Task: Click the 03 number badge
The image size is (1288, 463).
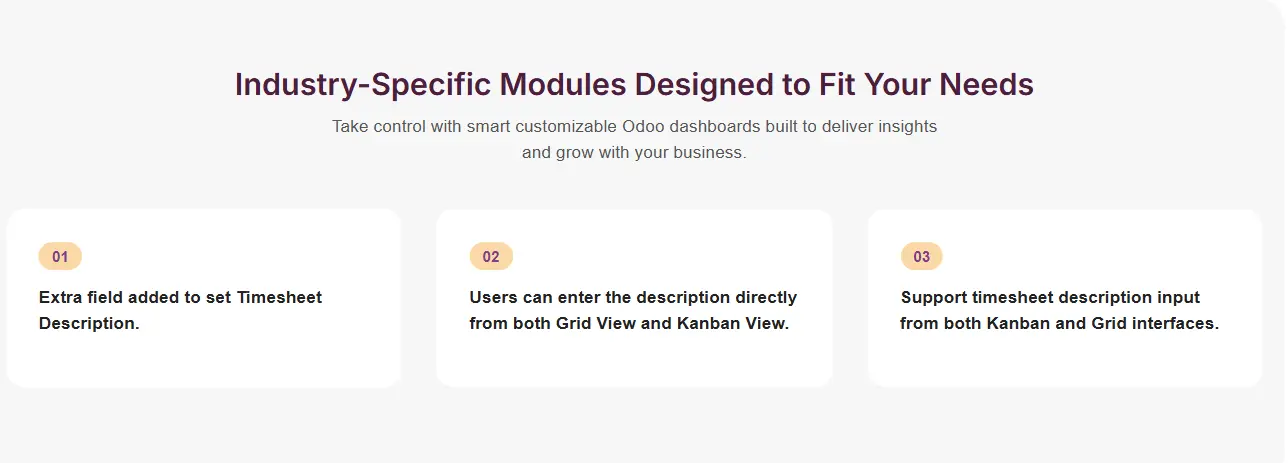Action: 922,257
